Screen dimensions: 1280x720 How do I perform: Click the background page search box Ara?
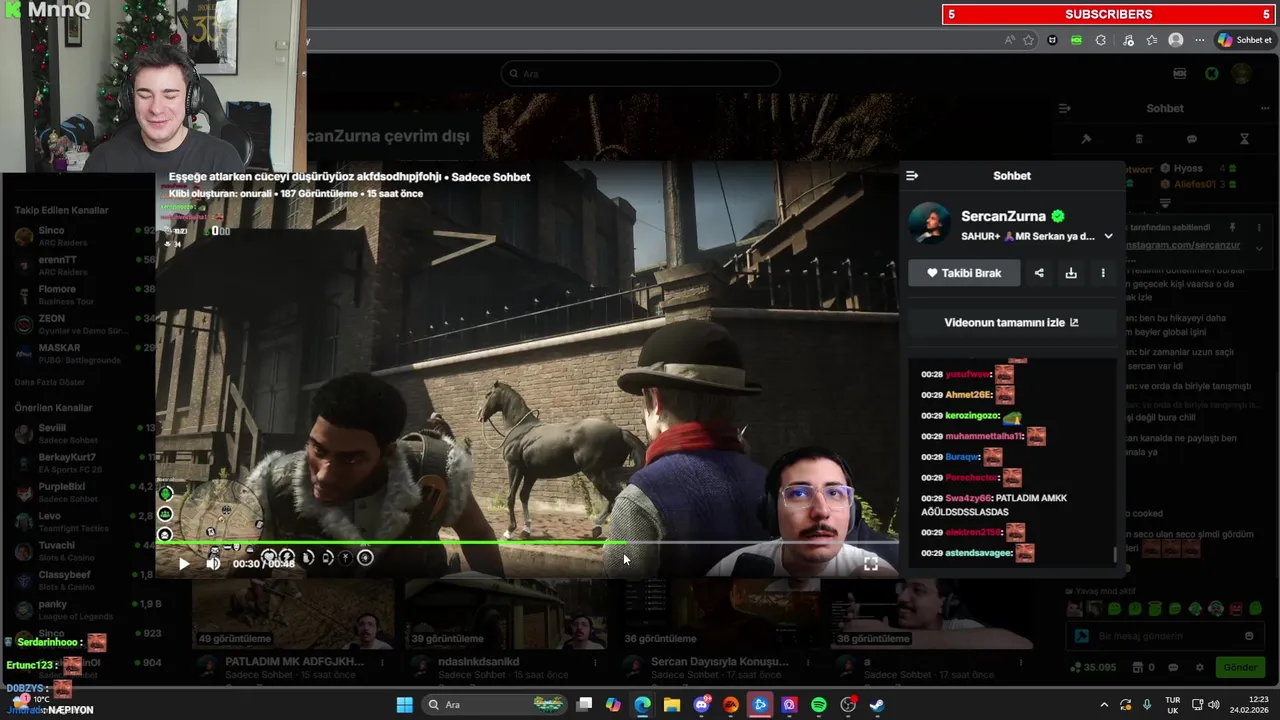[640, 73]
